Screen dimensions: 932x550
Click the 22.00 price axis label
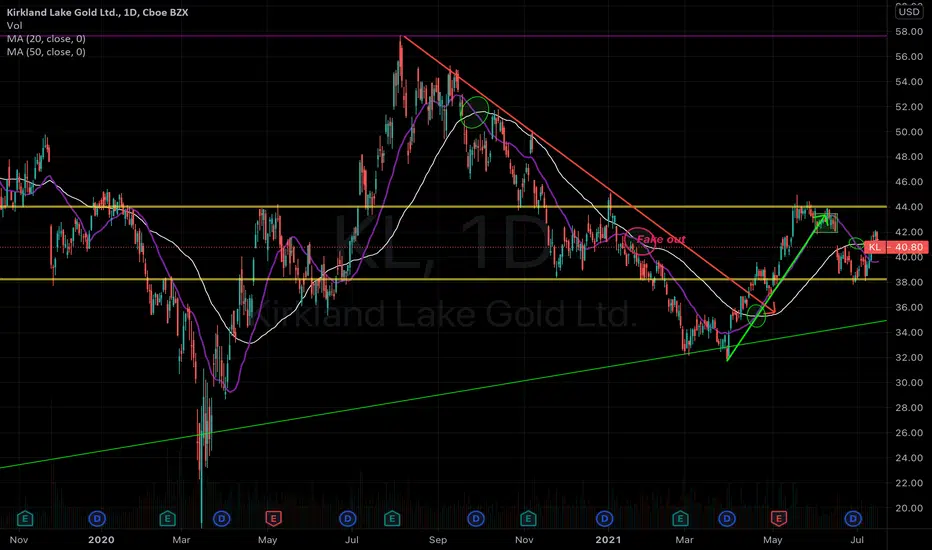pos(909,483)
